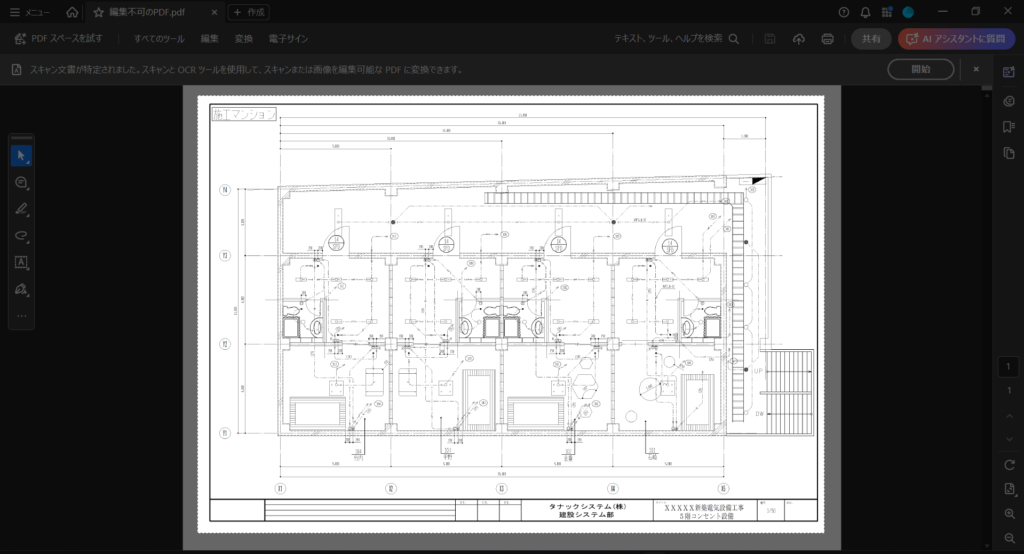Image resolution: width=1024 pixels, height=554 pixels.
Task: Choose the comment note tool
Action: point(21,182)
